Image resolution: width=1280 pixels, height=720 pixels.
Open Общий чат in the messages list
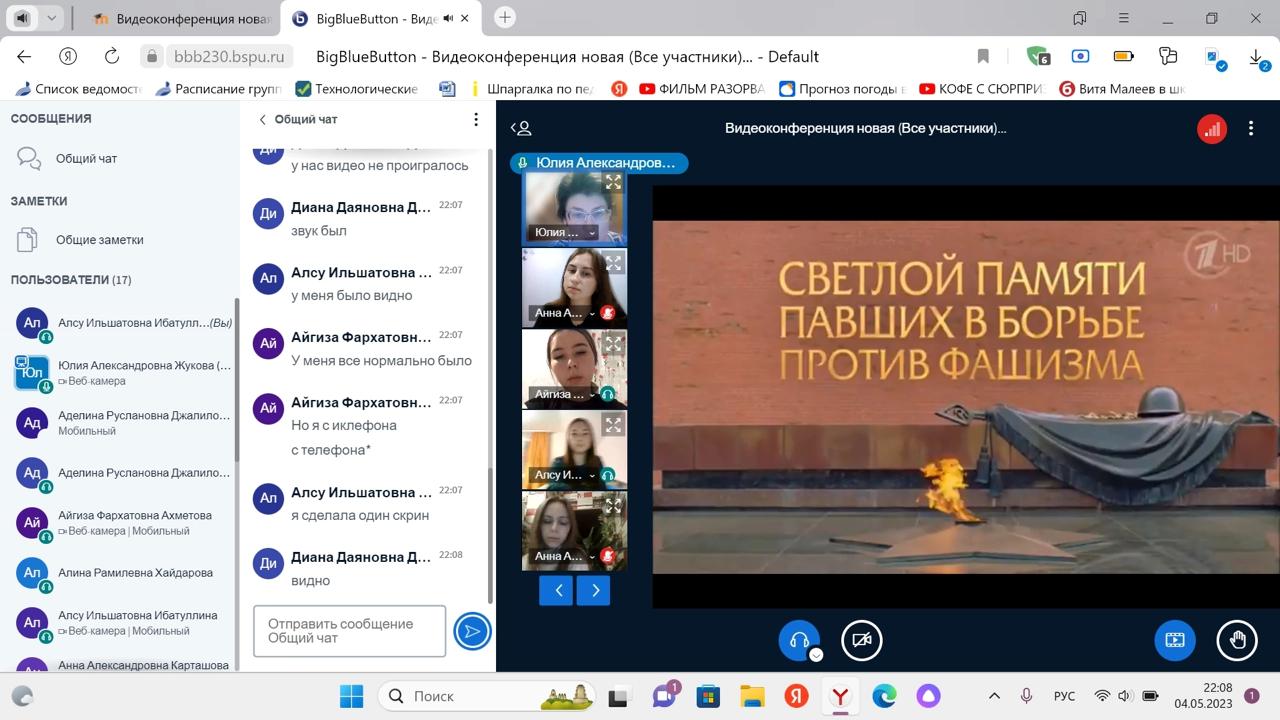click(86, 158)
